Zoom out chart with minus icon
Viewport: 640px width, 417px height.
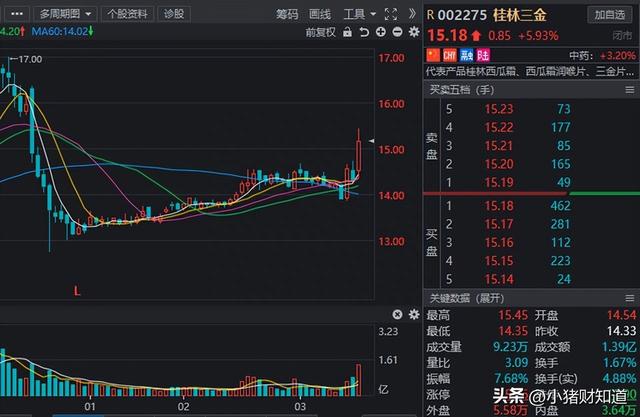pyautogui.click(x=397, y=32)
